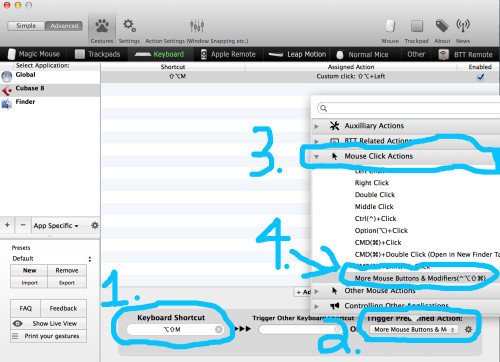Open the News antenna icon

(x=463, y=26)
